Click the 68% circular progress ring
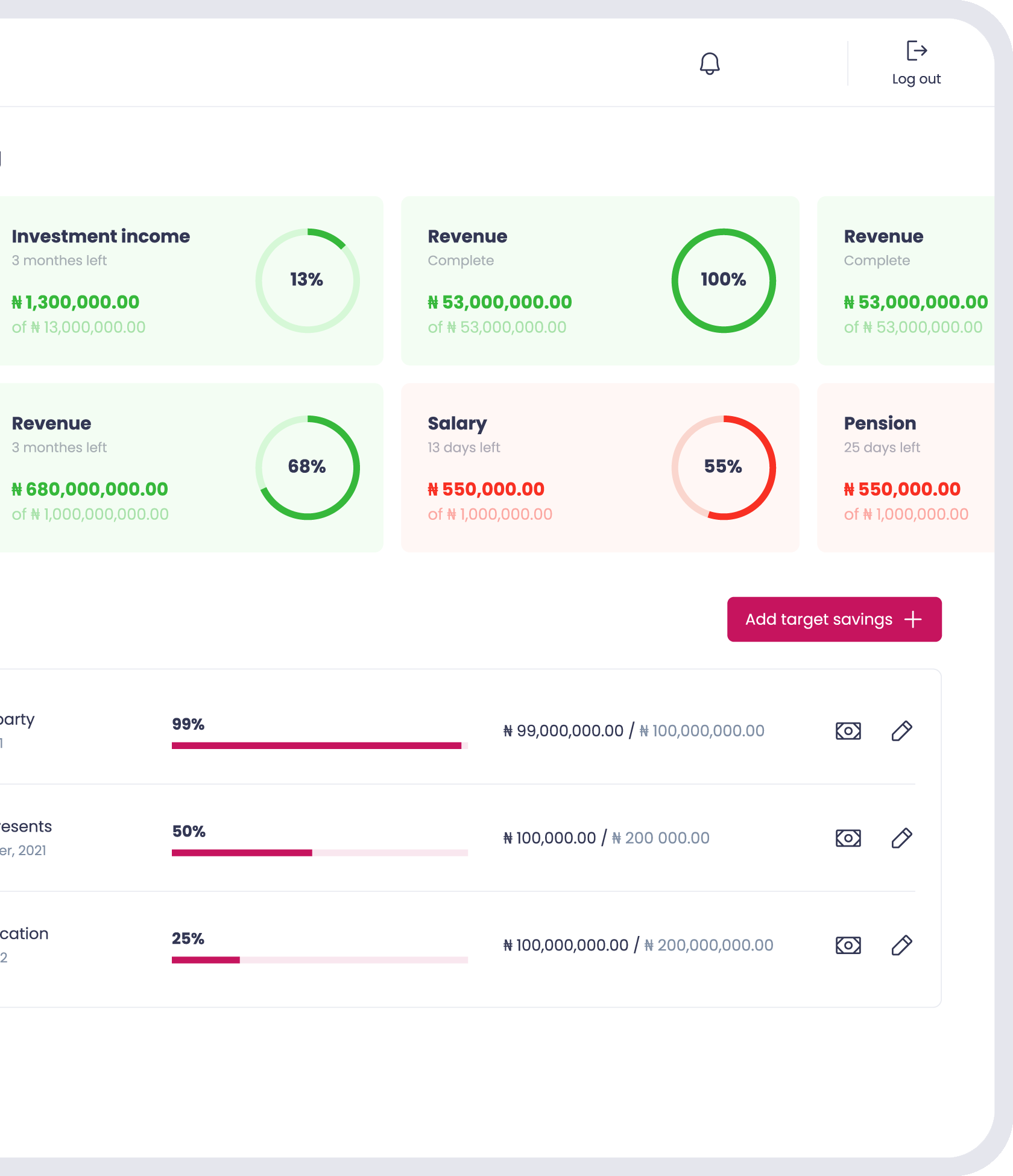Viewport: 1013px width, 1176px height. [308, 467]
